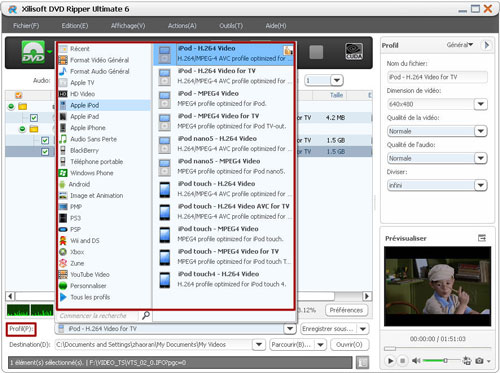This screenshot has height=373, width=500.
Task: Uncheck the selected row's checkbox
Action: [x=45, y=152]
